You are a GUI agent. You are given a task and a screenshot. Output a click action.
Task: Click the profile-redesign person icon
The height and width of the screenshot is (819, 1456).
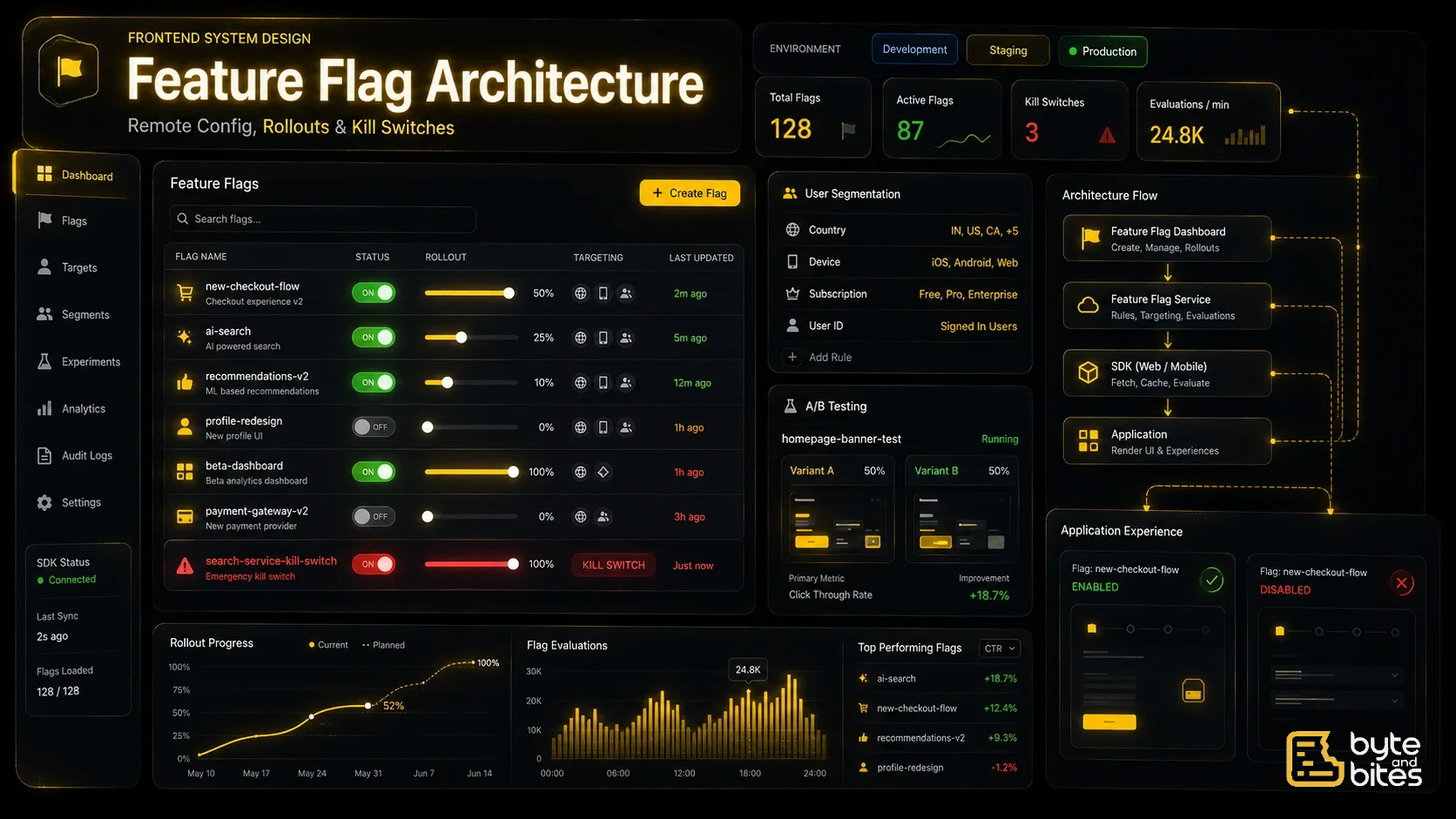(185, 427)
